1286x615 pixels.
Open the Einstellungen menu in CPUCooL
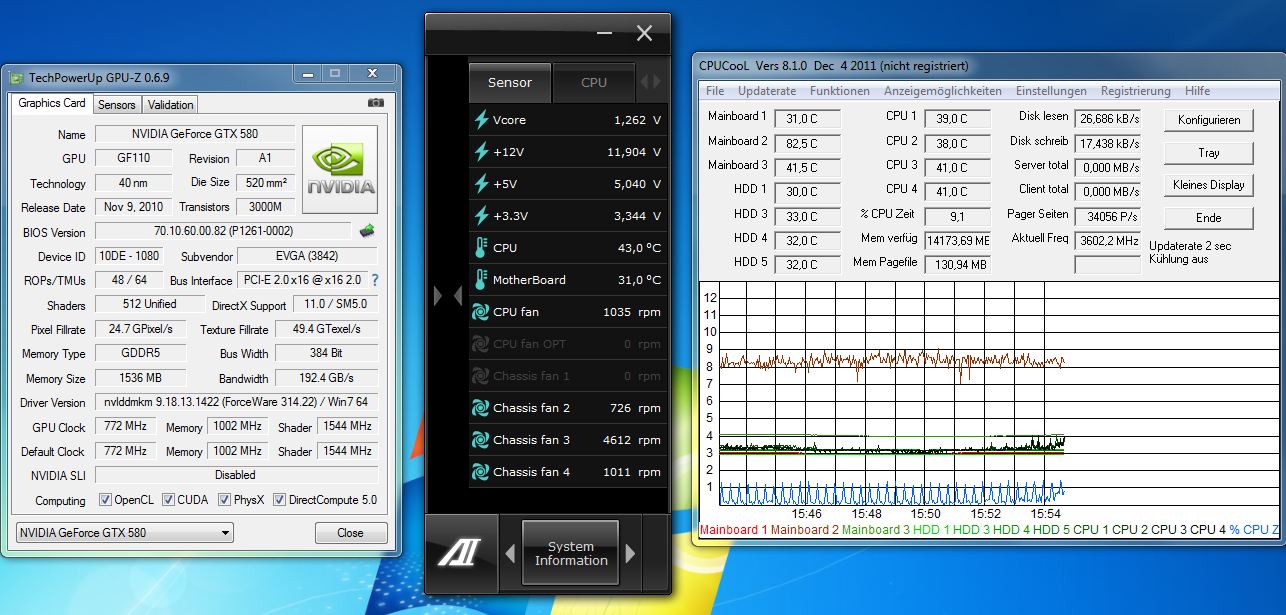1051,91
